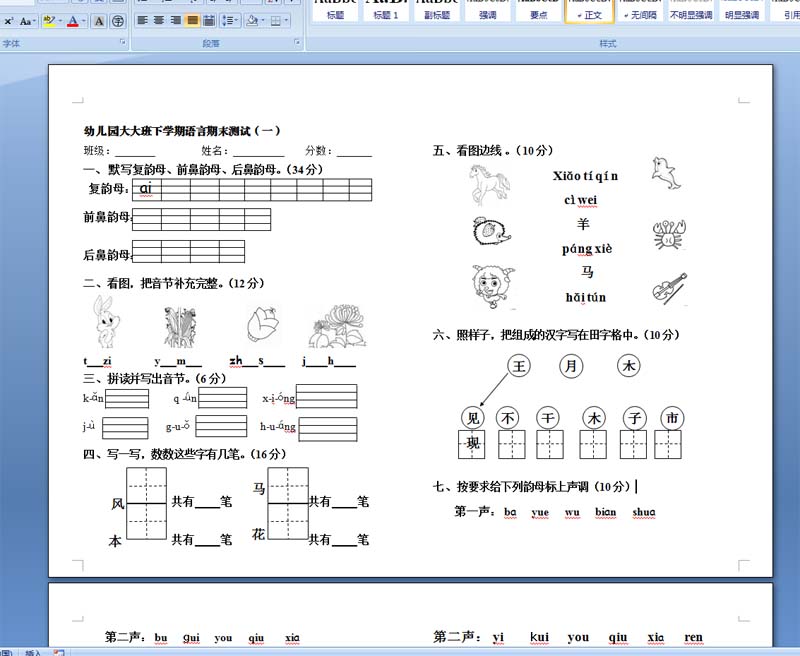The width and height of the screenshot is (800, 656).
Task: Click the text páng xiè
Action: click(x=587, y=249)
